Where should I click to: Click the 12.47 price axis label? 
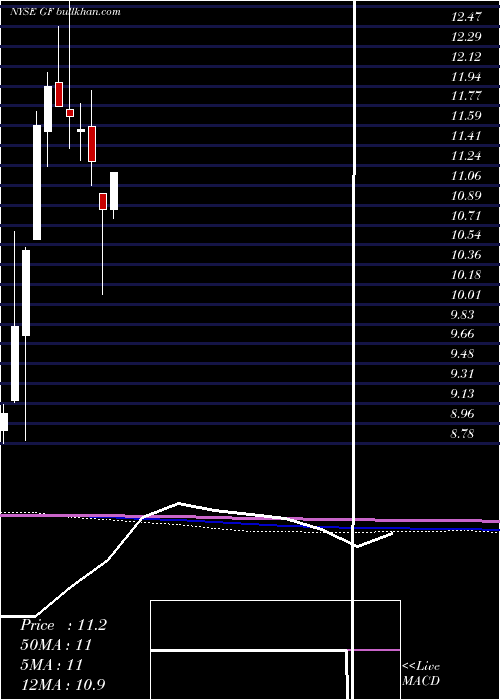[466, 17]
